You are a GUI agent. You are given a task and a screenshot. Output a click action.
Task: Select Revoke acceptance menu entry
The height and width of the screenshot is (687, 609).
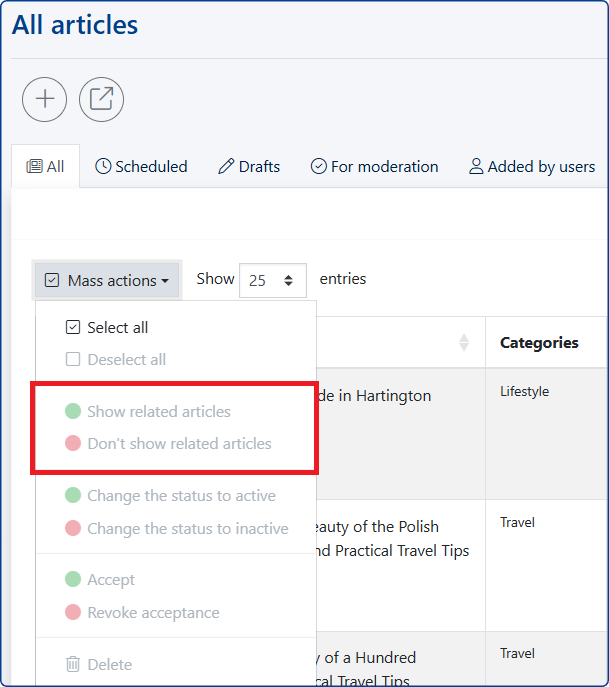click(x=153, y=612)
